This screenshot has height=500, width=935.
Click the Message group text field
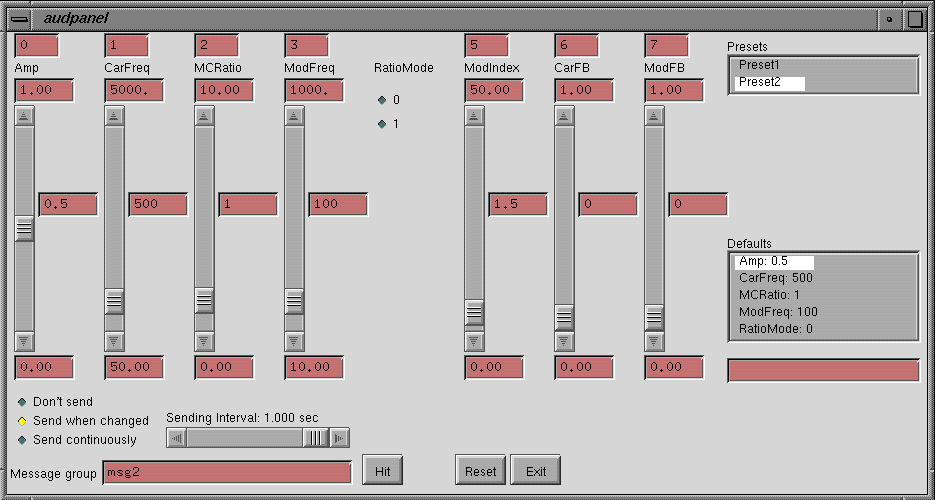[227, 472]
